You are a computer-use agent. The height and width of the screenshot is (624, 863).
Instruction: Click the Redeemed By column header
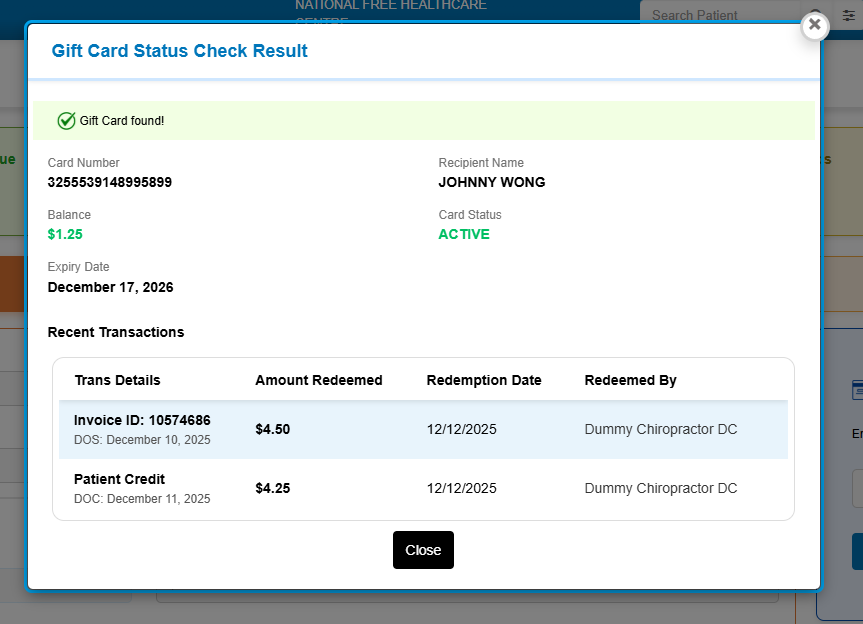[631, 380]
